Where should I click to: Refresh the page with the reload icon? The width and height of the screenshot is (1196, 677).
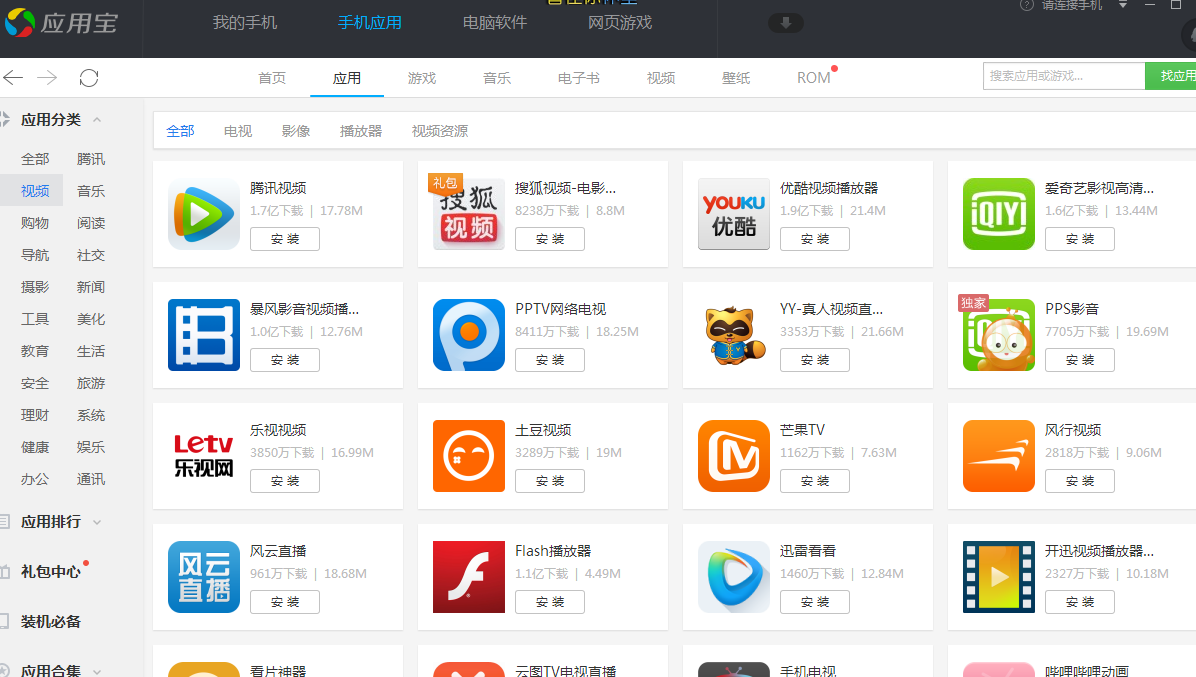coord(88,78)
